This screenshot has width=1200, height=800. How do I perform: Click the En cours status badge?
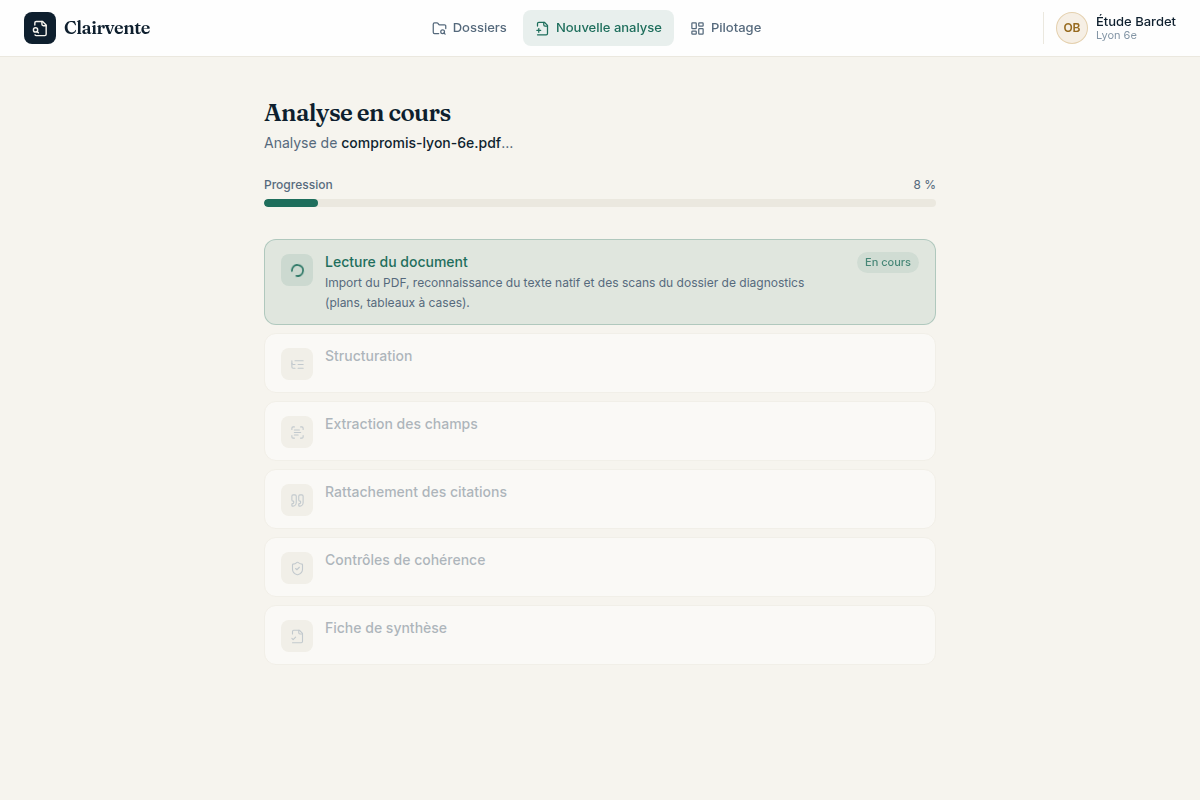point(888,262)
